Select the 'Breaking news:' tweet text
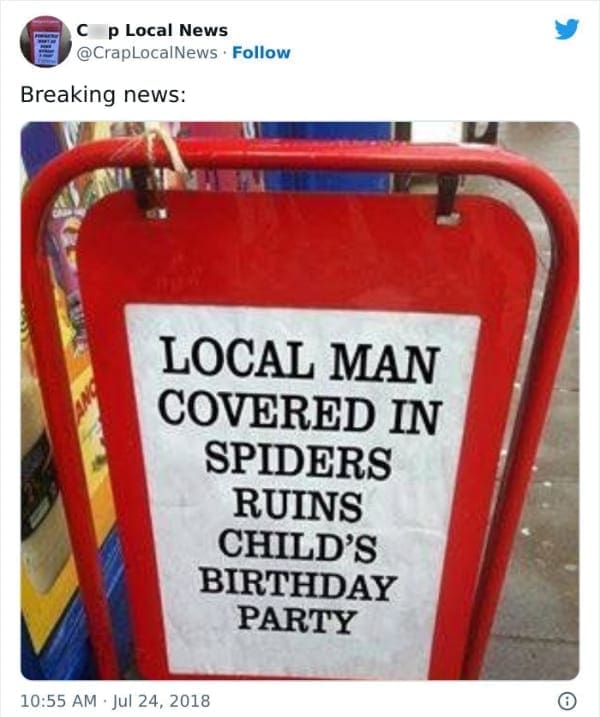 coord(103,95)
